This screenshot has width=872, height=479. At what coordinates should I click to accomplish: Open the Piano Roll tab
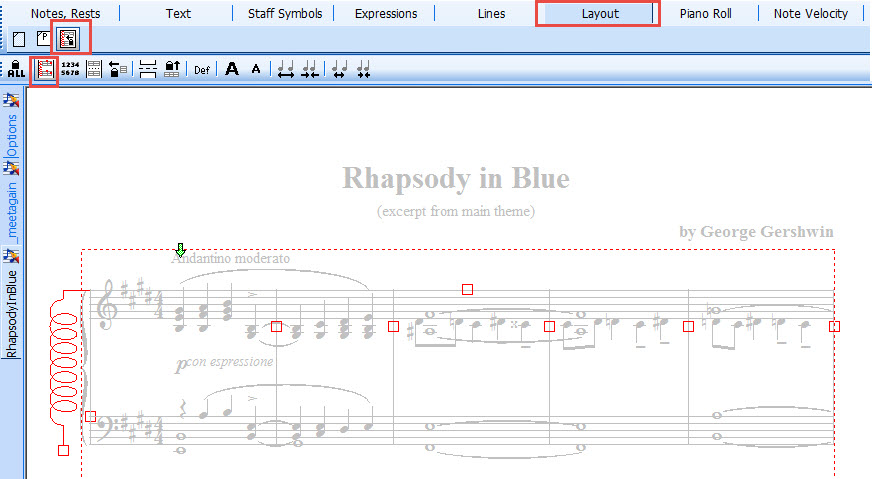click(x=705, y=14)
